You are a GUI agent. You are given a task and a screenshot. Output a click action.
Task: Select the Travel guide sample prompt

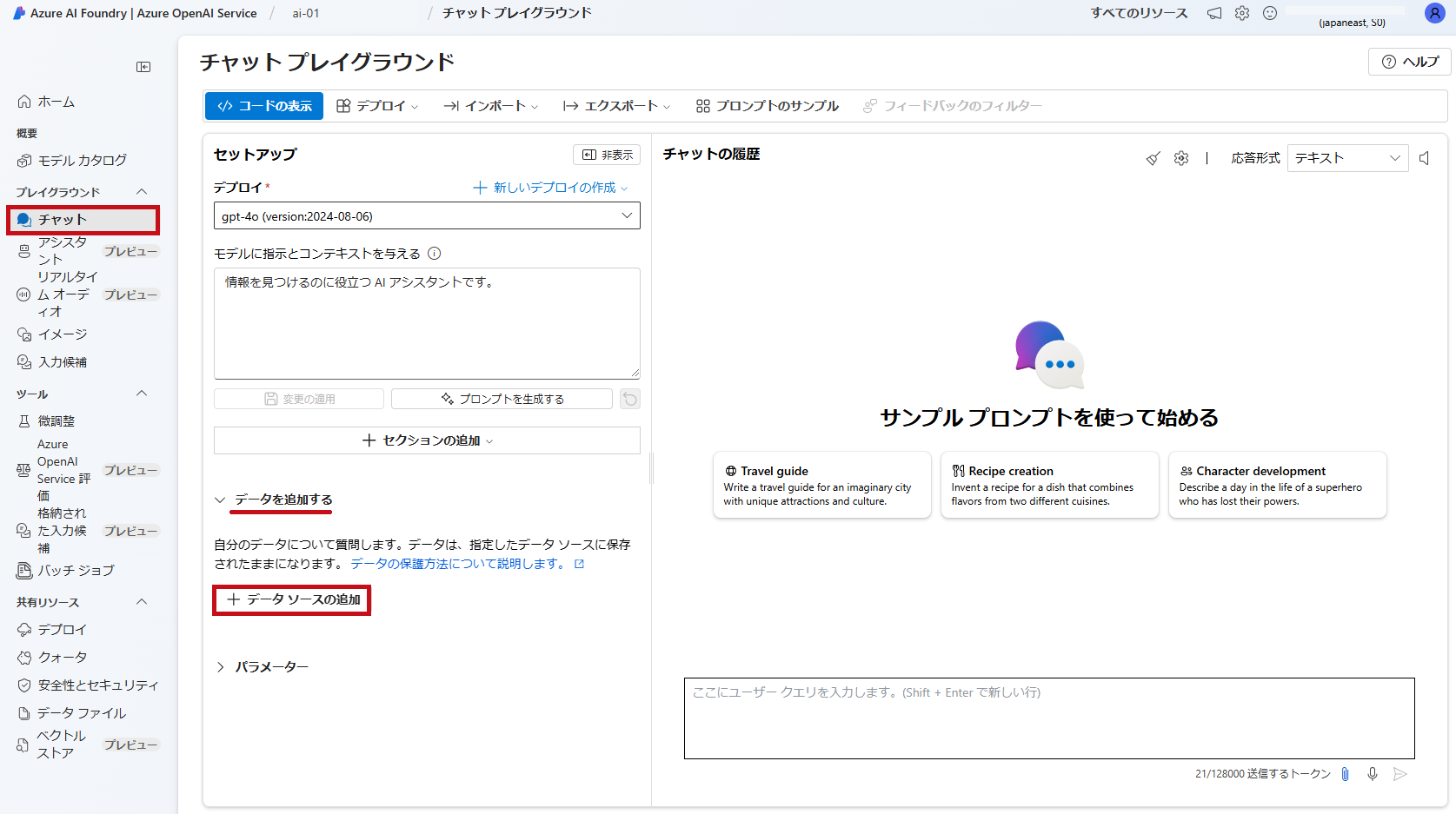point(821,485)
